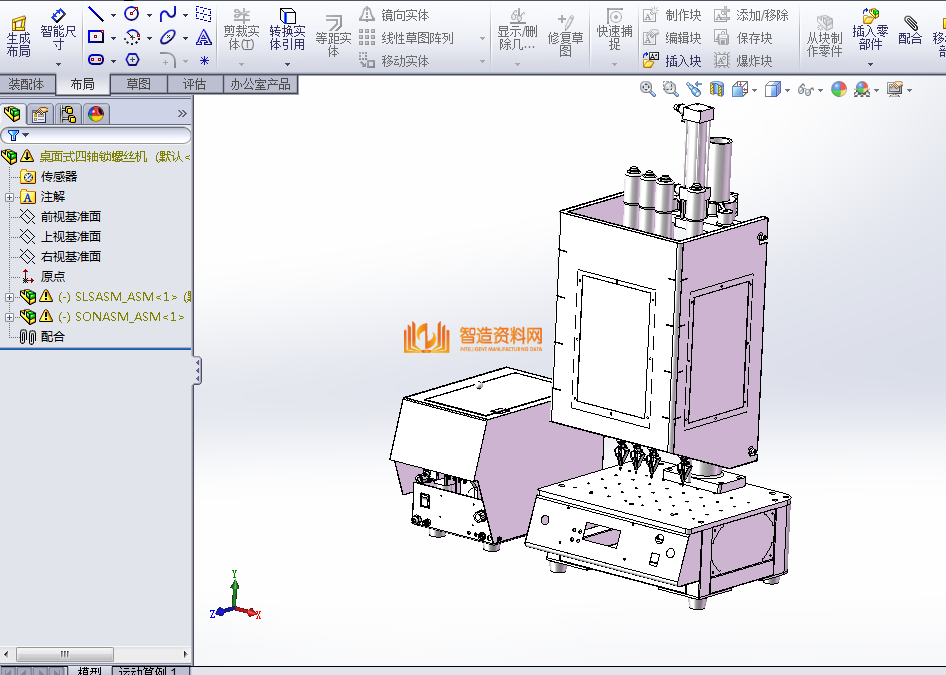Open the PropertyManager tab in left panel
The height and width of the screenshot is (675, 946).
40,114
